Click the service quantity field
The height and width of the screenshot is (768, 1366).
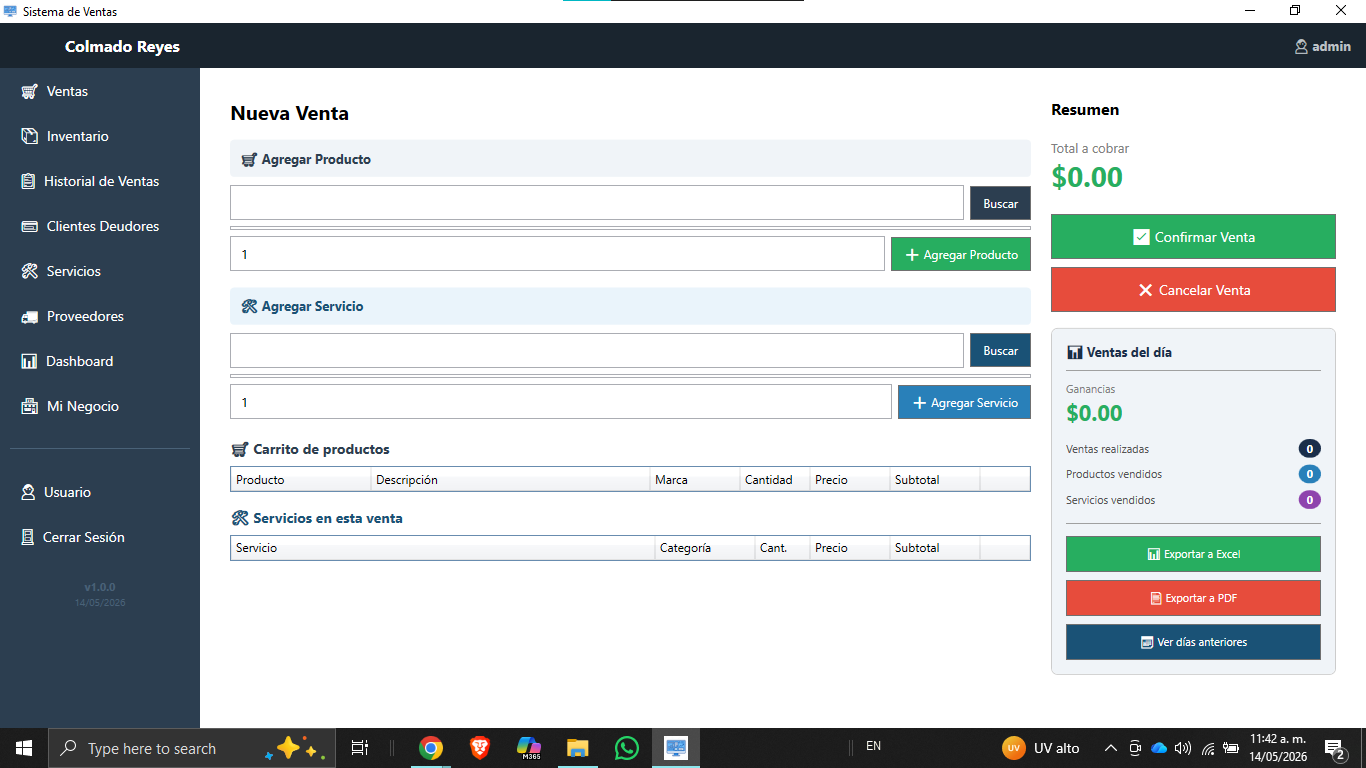(x=561, y=402)
